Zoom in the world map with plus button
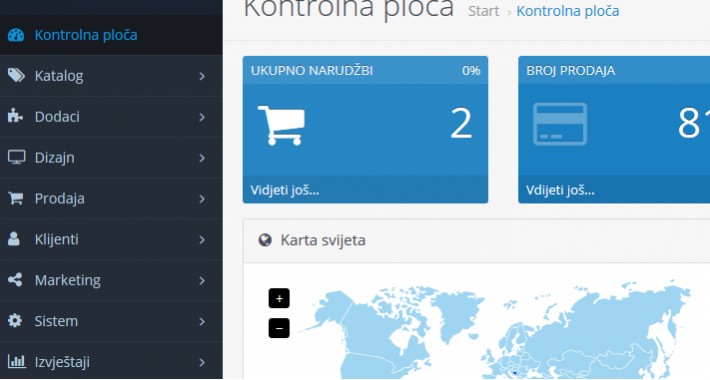 click(279, 298)
